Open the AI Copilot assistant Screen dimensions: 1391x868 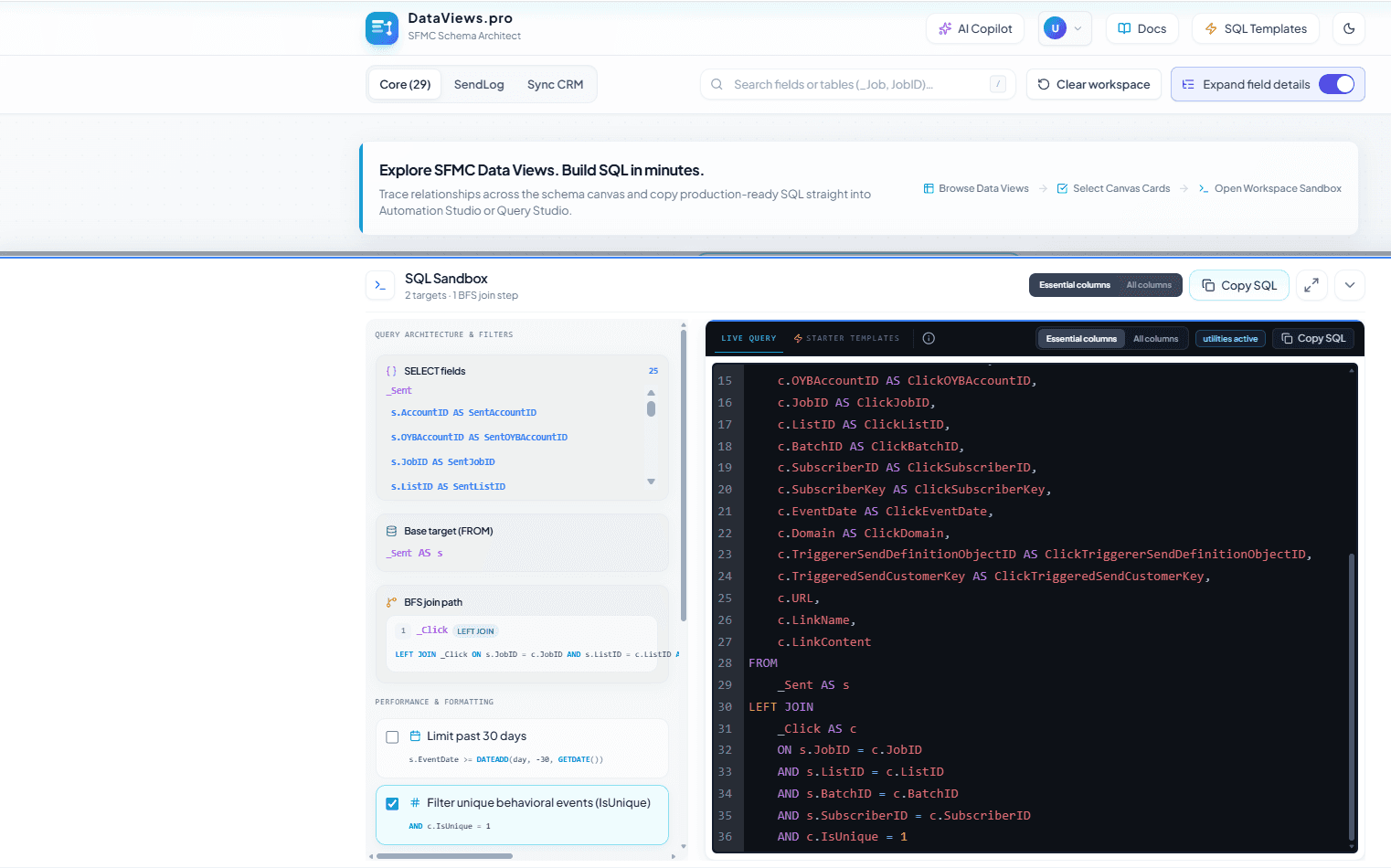[976, 28]
